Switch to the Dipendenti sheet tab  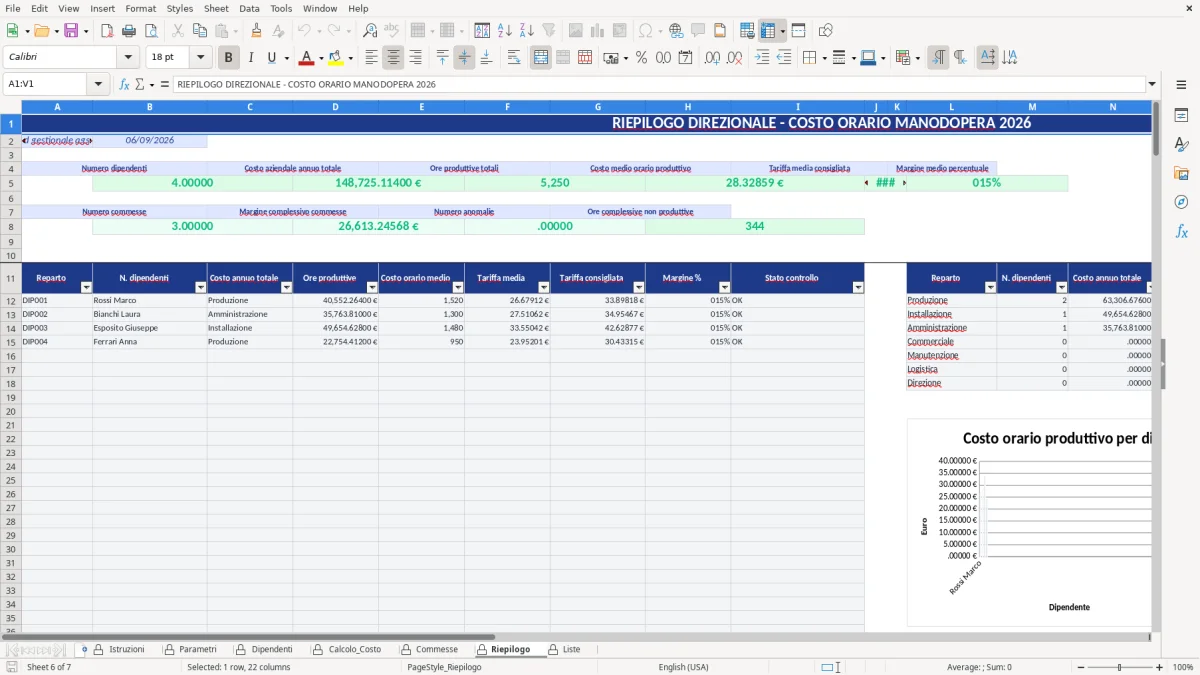click(264, 649)
